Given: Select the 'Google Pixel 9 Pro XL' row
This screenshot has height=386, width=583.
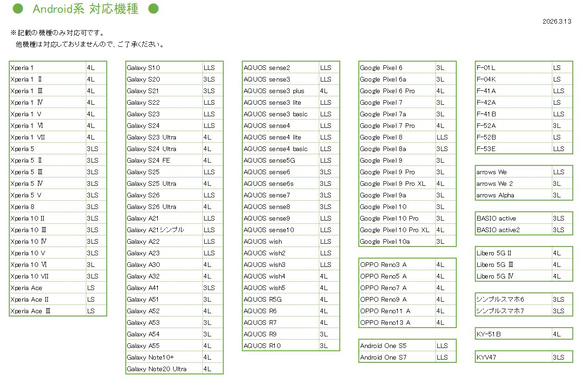Looking at the screenshot, I should 407,183.
